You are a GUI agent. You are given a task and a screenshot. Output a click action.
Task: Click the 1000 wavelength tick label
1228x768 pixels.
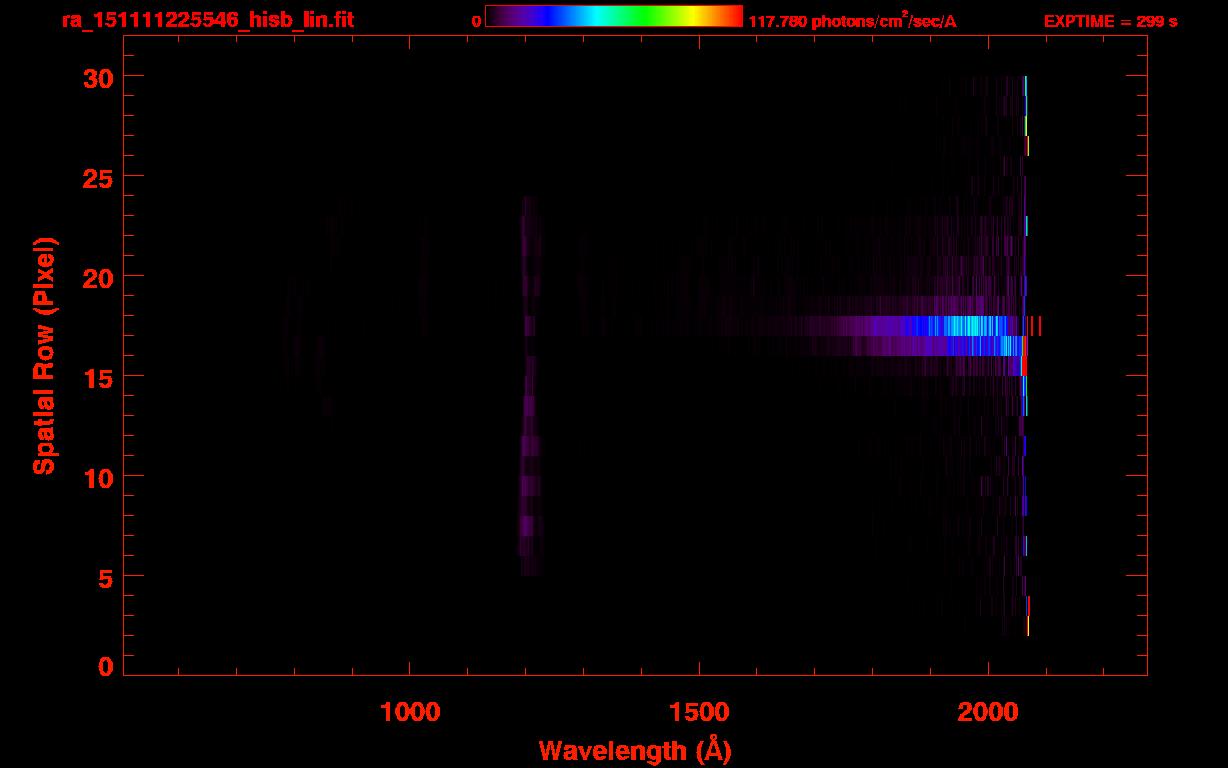[409, 711]
